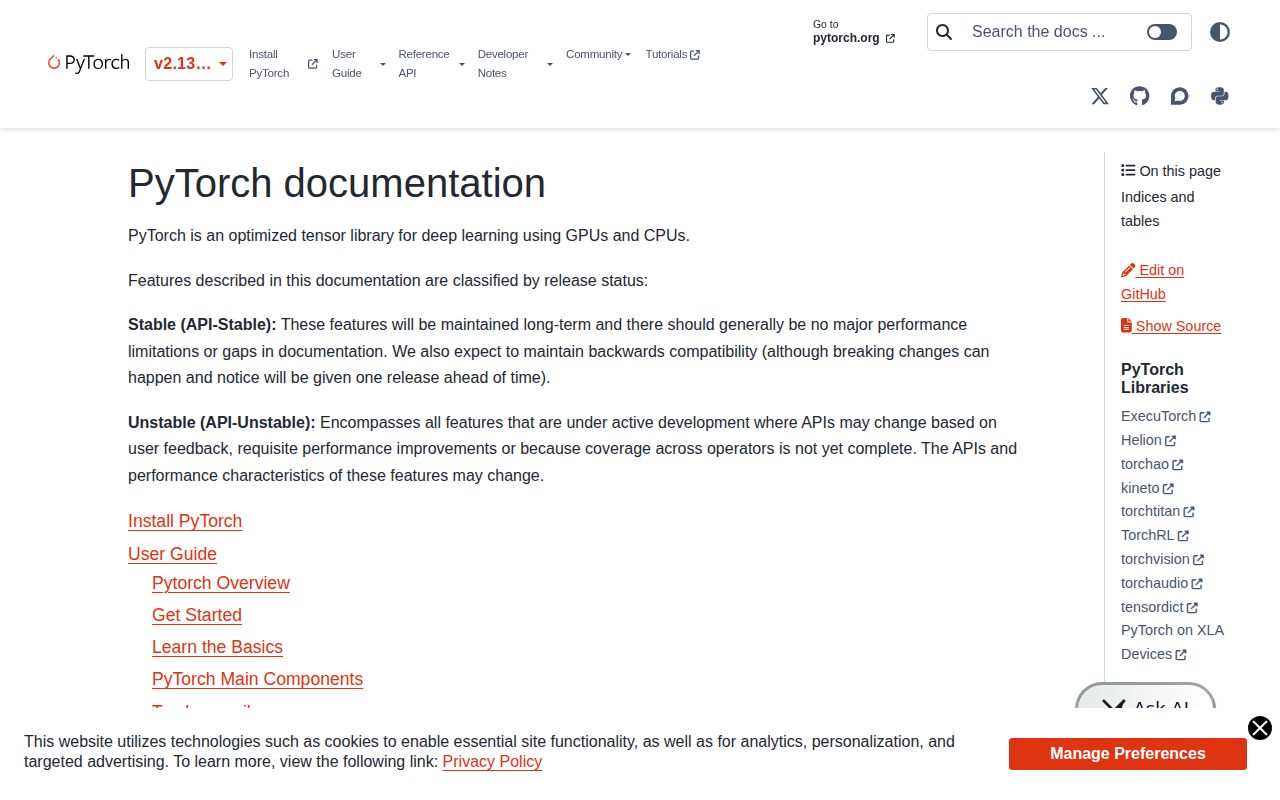Image resolution: width=1280 pixels, height=800 pixels.
Task: Toggle the switch in the search bar
Action: pyautogui.click(x=1162, y=32)
